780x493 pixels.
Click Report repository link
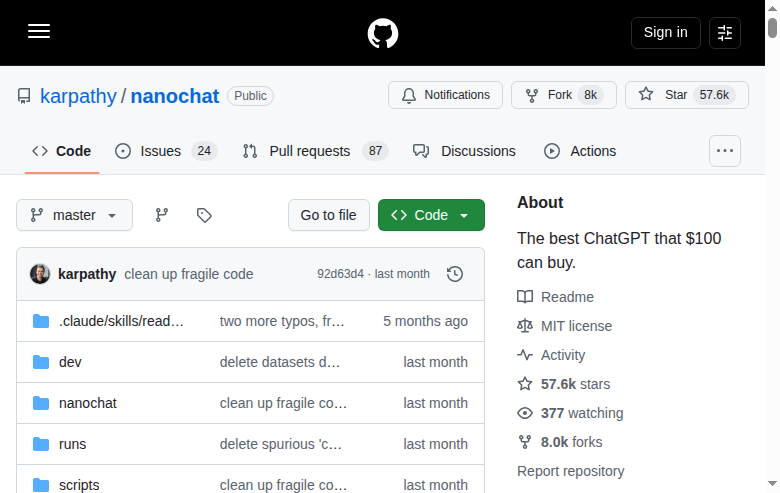(x=570, y=471)
